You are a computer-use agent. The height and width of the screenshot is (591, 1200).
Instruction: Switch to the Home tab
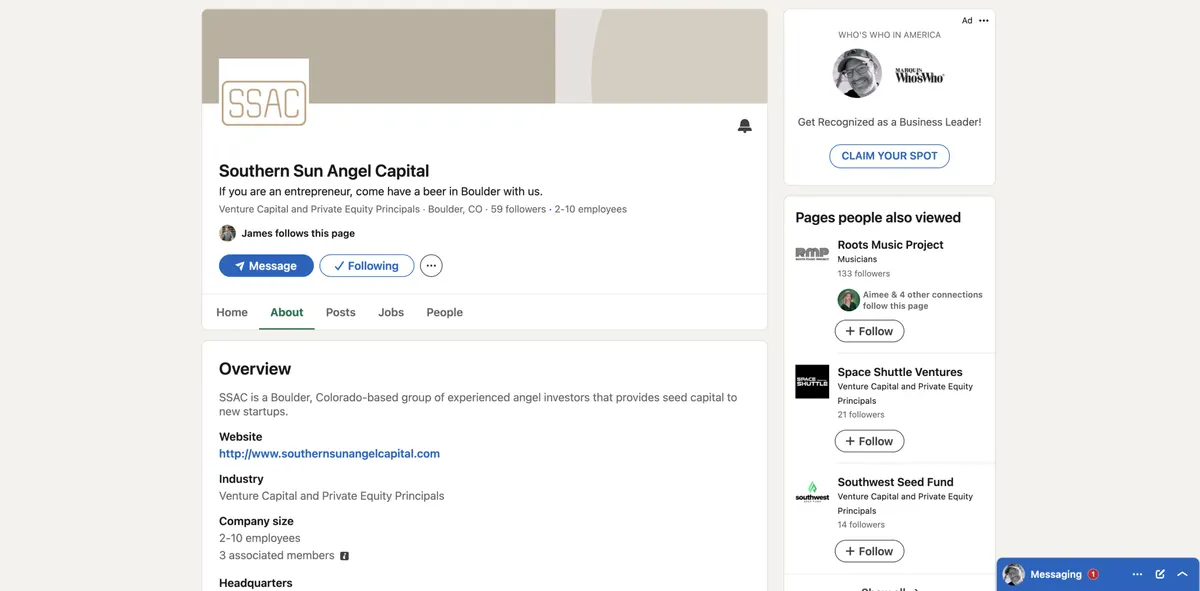coord(232,312)
